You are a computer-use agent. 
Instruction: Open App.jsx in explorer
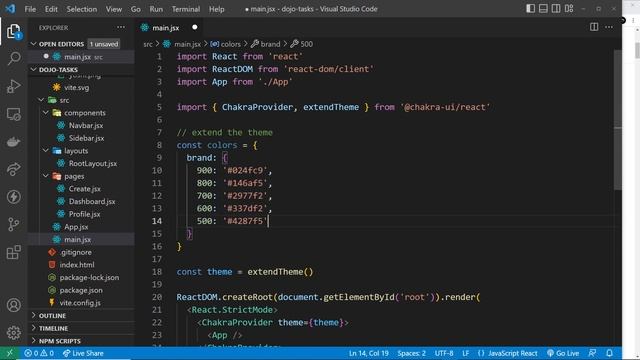click(76, 227)
